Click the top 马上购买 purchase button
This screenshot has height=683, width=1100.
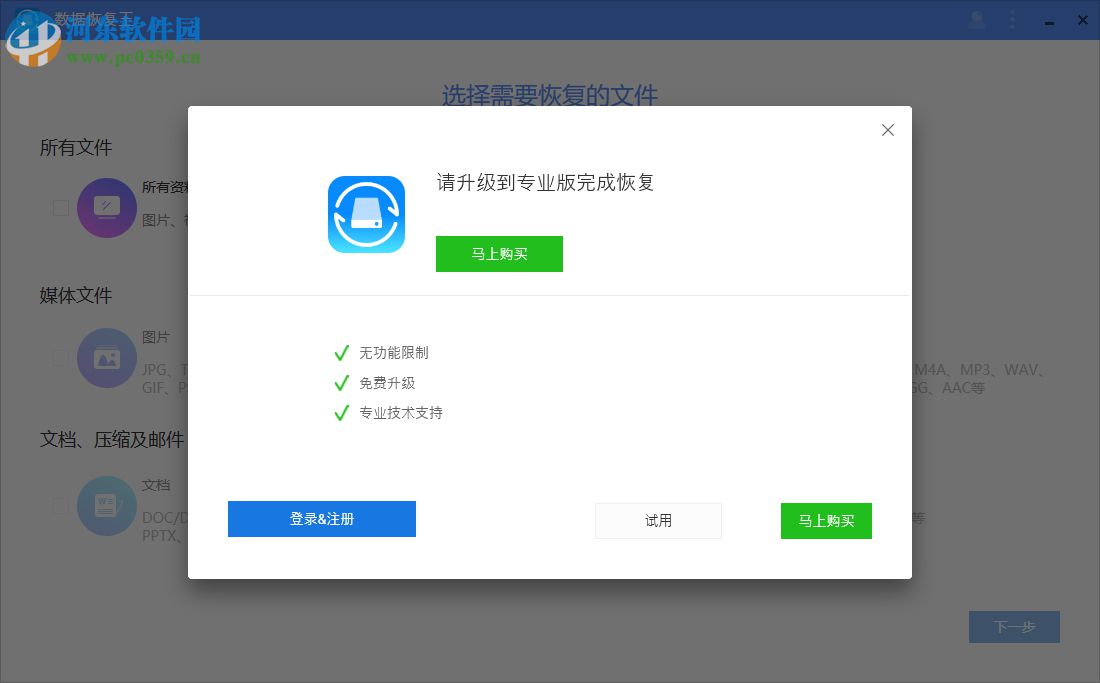[499, 253]
